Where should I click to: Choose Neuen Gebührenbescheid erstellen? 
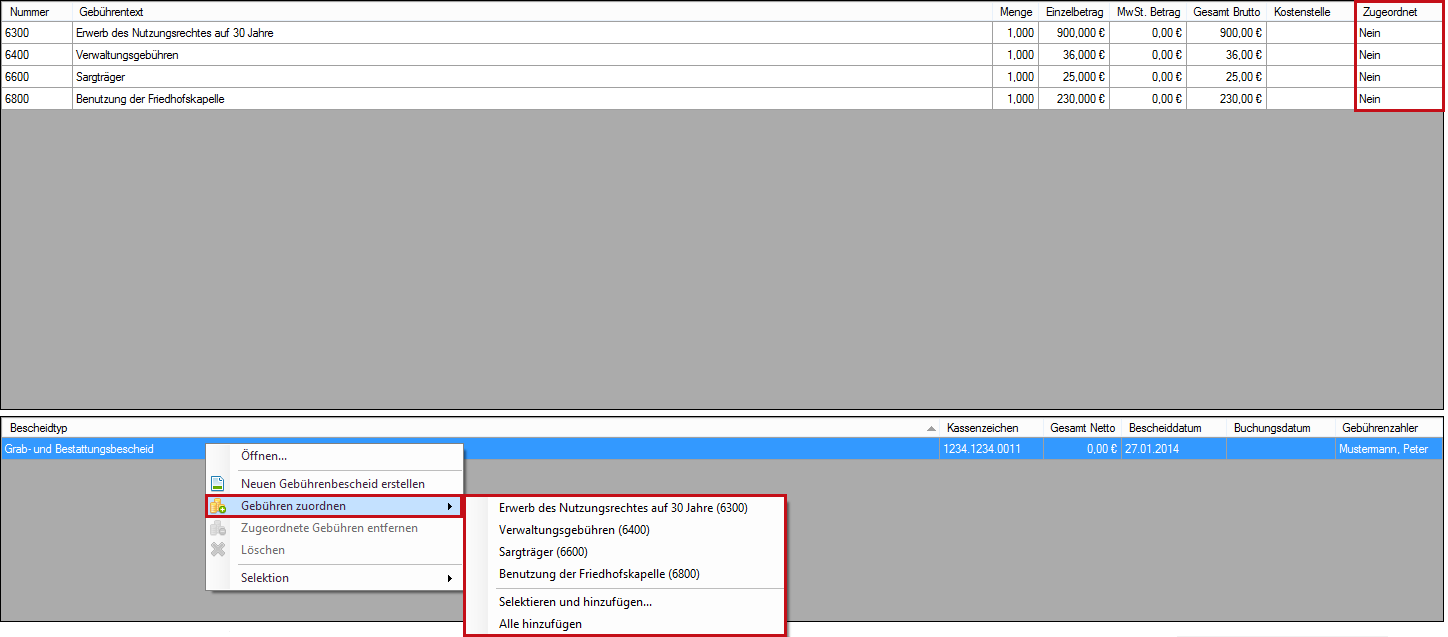[x=332, y=484]
